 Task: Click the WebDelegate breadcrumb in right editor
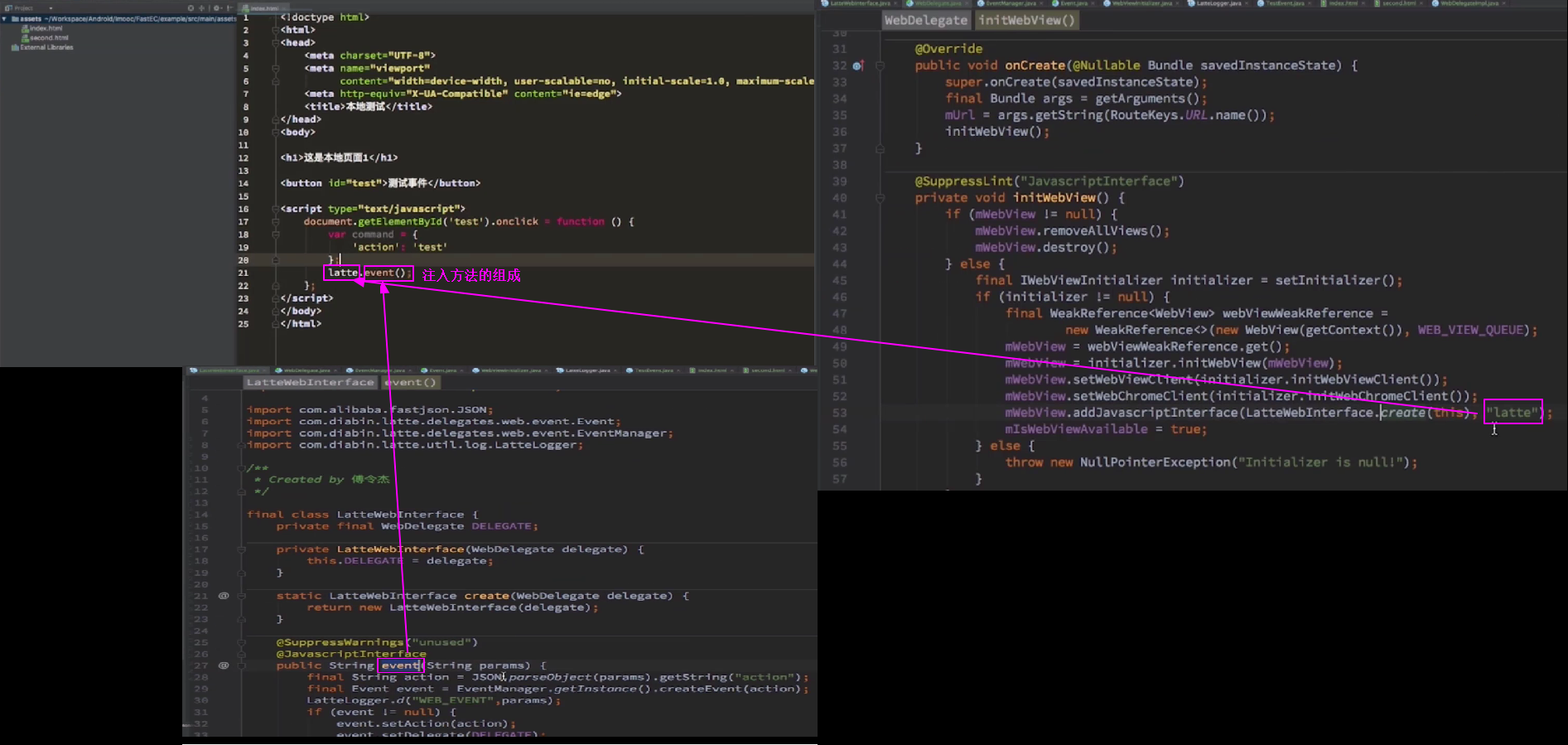pyautogui.click(x=925, y=20)
